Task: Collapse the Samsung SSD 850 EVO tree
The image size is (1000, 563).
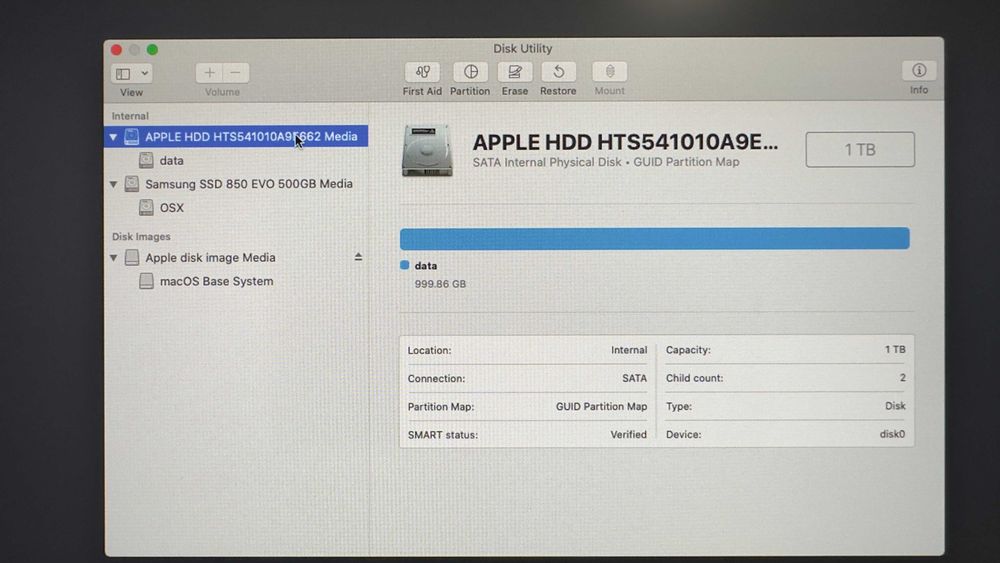Action: pyautogui.click(x=113, y=184)
